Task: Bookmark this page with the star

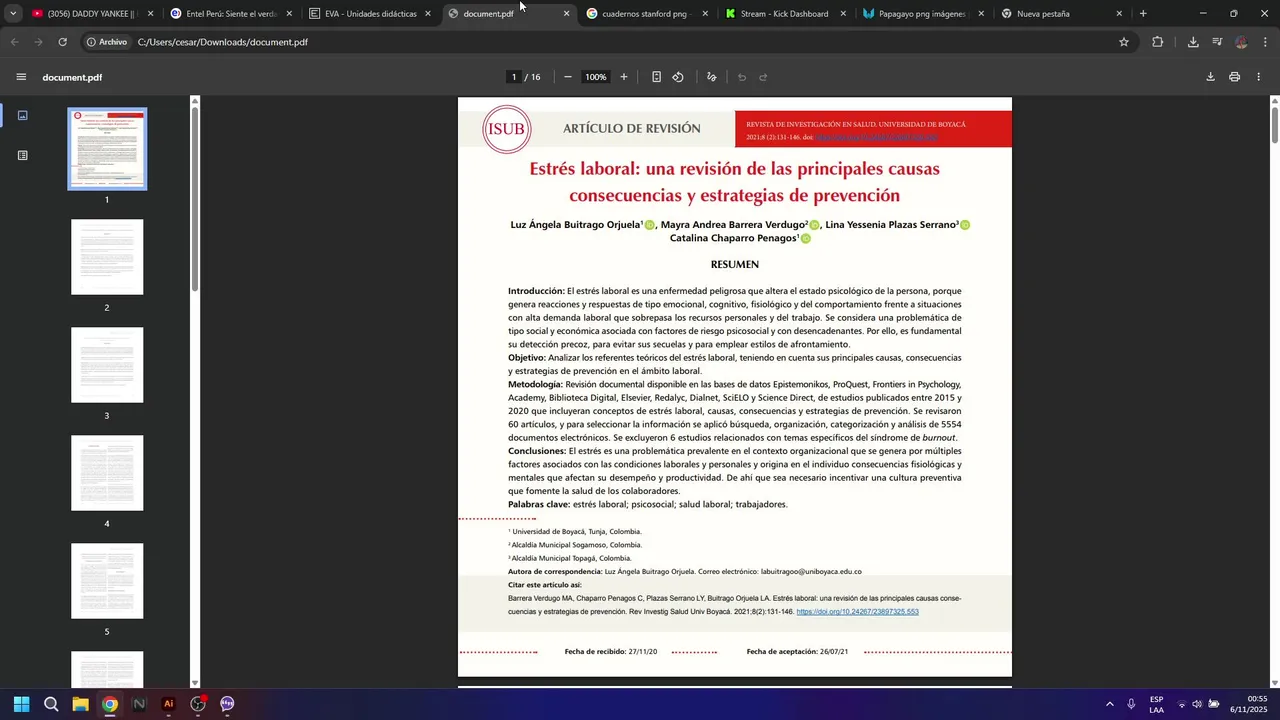Action: (1124, 42)
